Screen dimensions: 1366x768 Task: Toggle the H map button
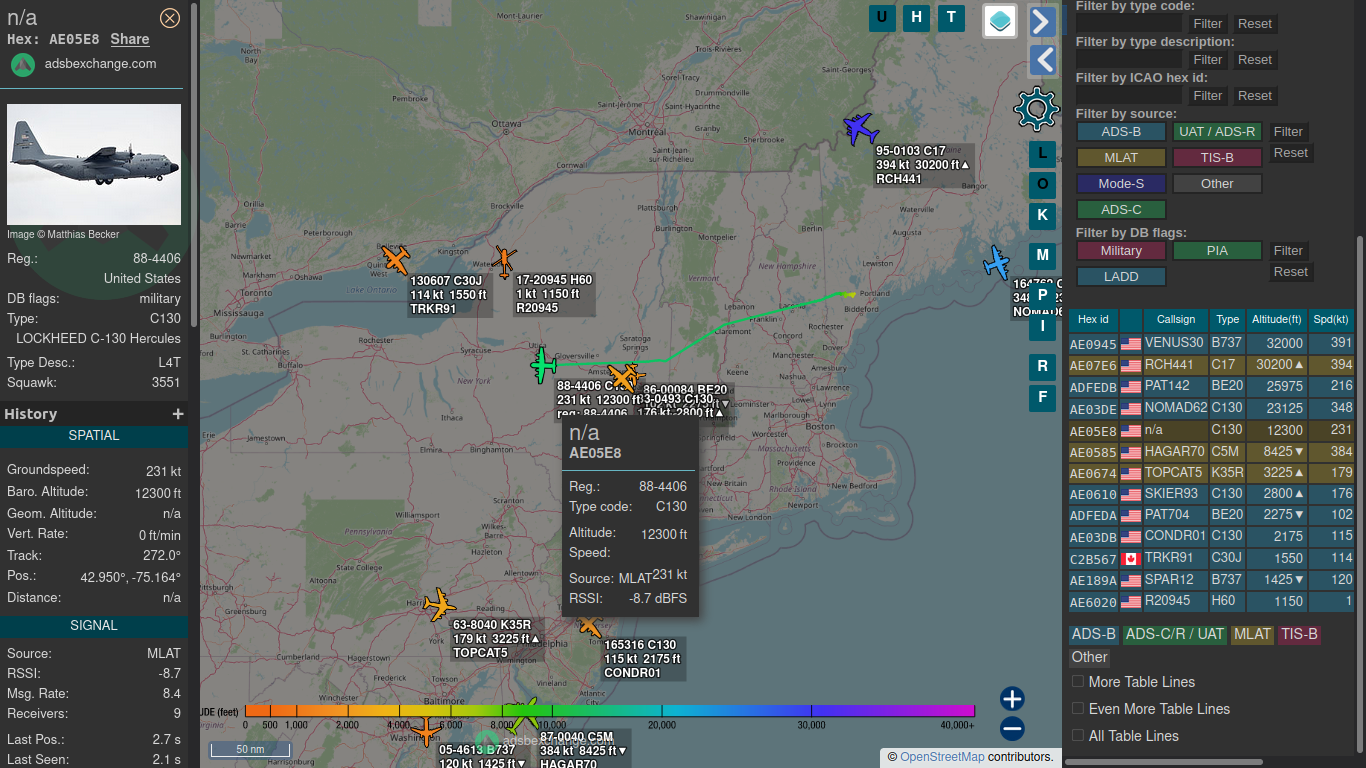coord(916,17)
